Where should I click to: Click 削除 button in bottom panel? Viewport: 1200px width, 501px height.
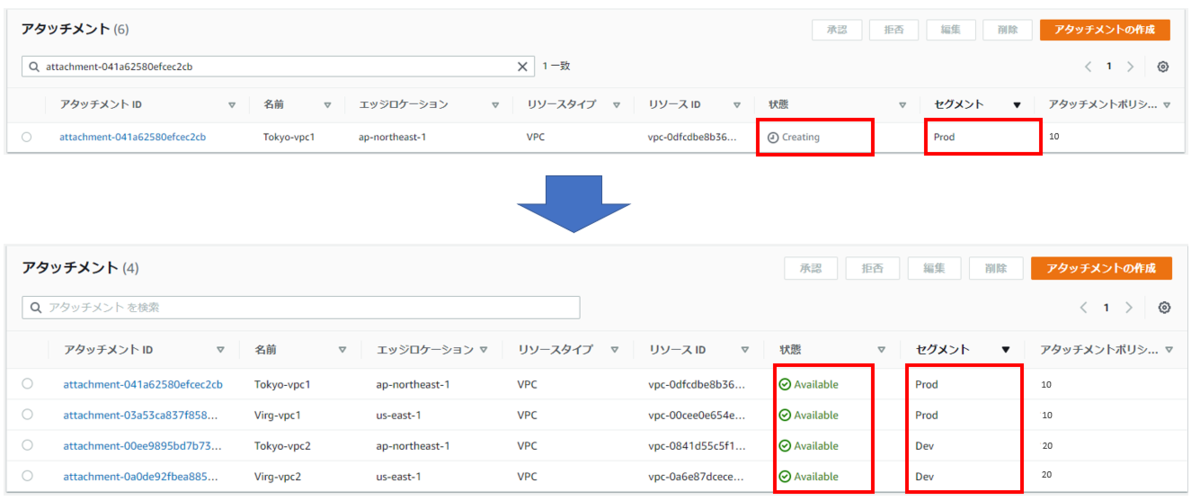[x=996, y=268]
